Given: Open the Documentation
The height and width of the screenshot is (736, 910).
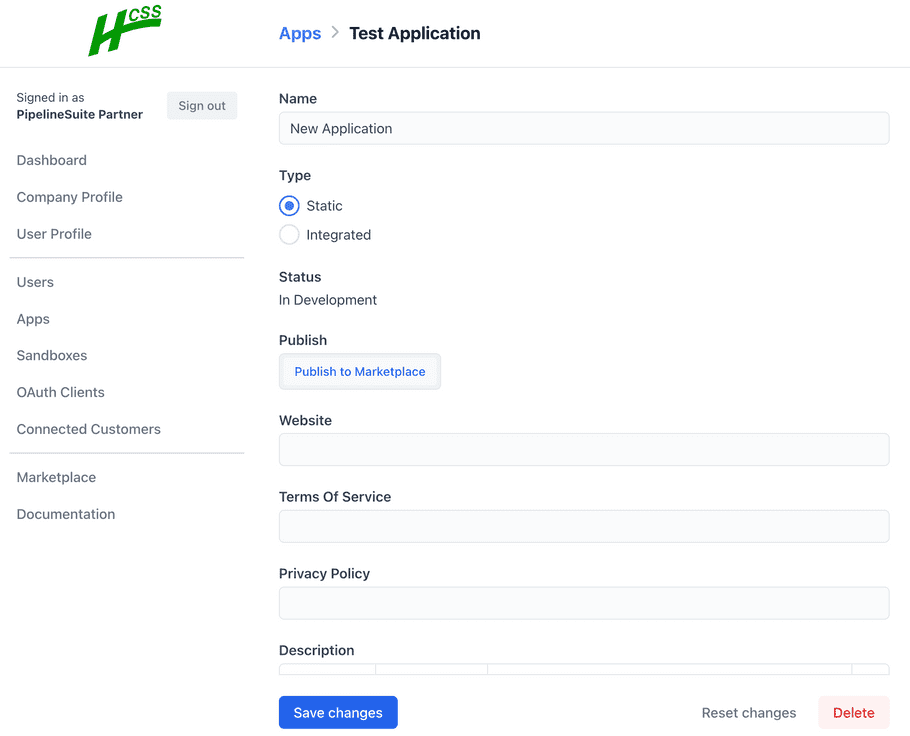Looking at the screenshot, I should [x=65, y=514].
